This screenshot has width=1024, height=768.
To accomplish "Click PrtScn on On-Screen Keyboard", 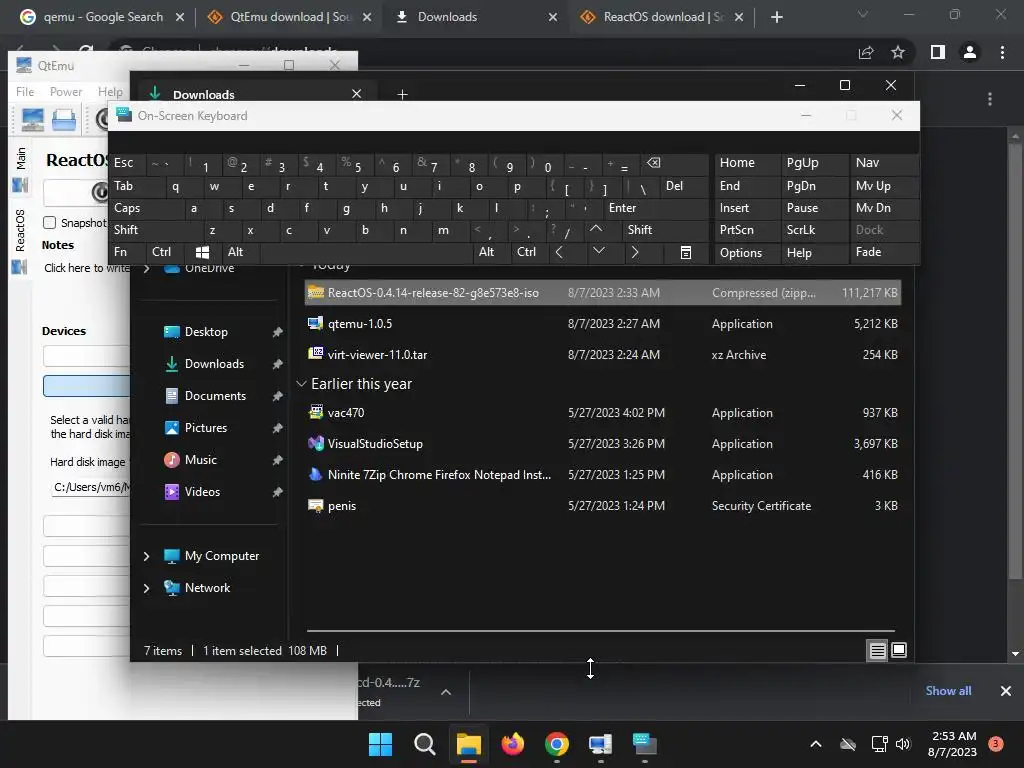I will coord(746,230).
